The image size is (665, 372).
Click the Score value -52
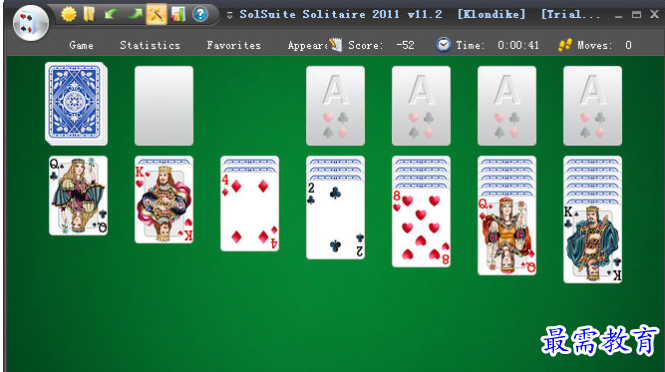pos(405,45)
